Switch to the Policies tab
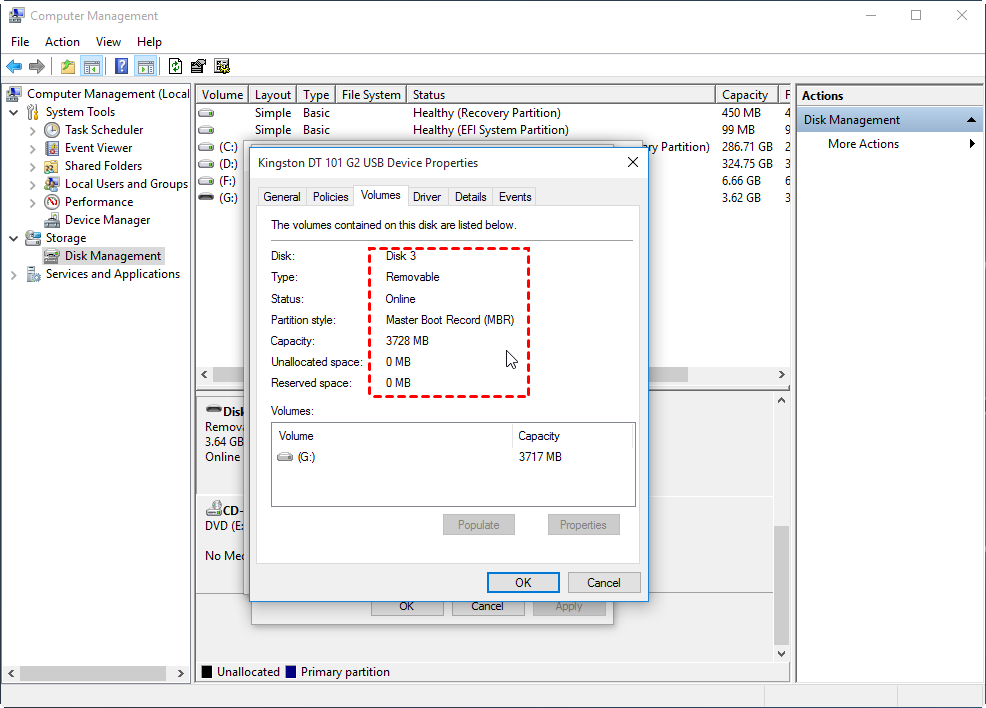 [x=330, y=197]
